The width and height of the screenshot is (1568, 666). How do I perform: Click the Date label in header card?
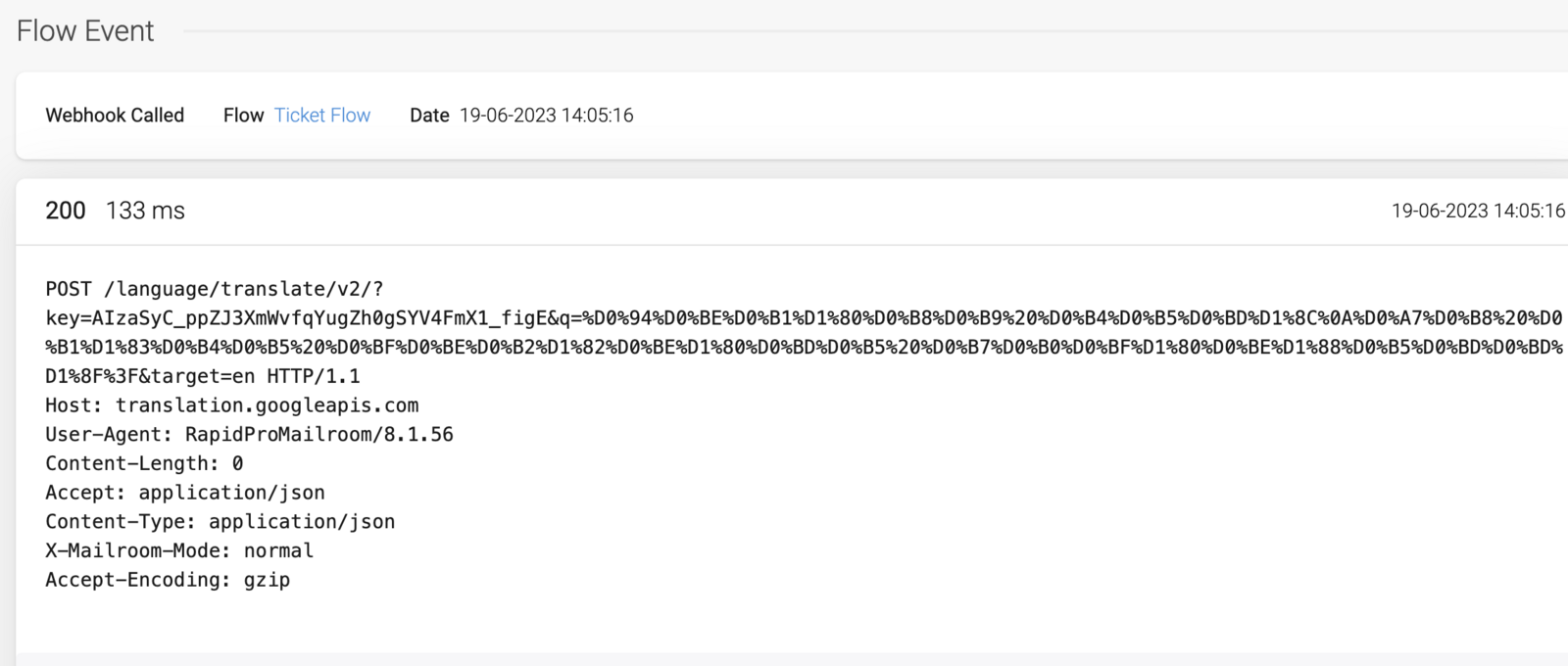pyautogui.click(x=429, y=116)
